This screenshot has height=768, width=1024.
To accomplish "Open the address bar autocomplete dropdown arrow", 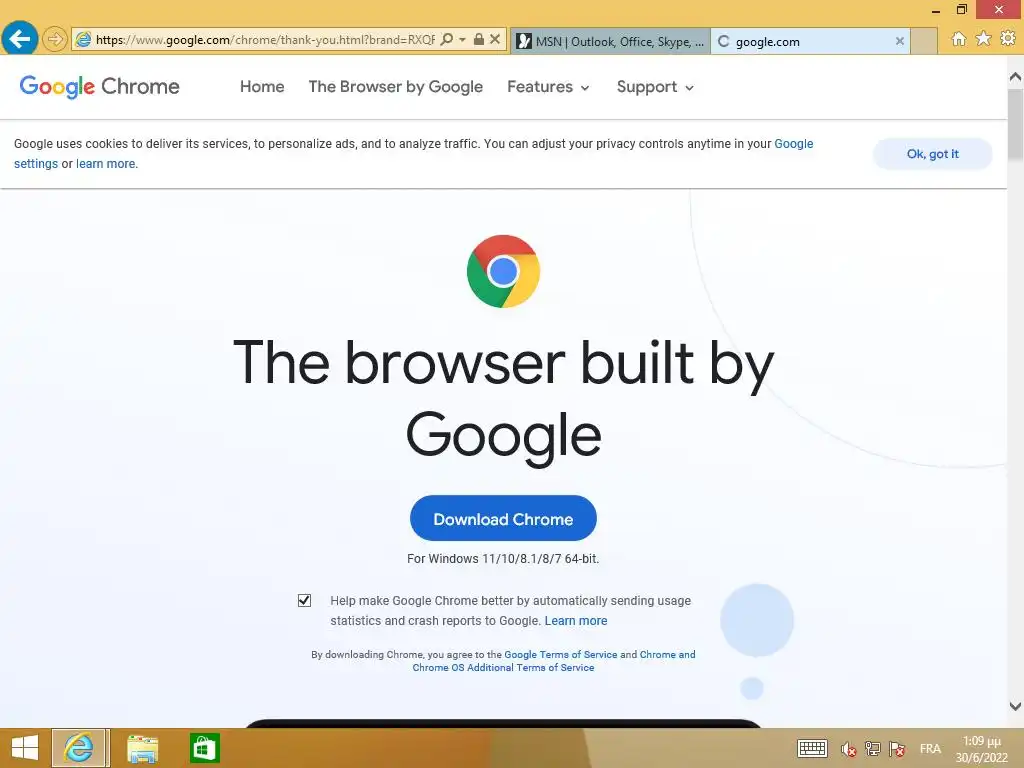I will pyautogui.click(x=462, y=40).
